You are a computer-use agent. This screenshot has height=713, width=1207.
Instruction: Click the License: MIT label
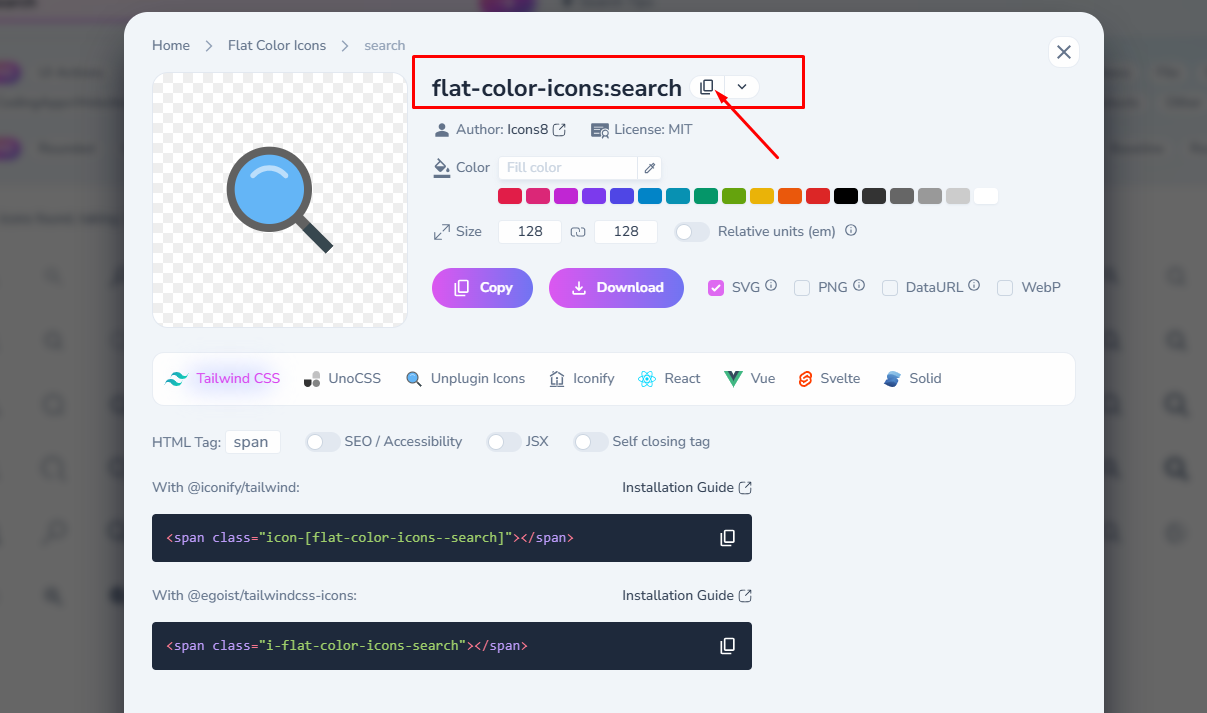[x=641, y=130]
